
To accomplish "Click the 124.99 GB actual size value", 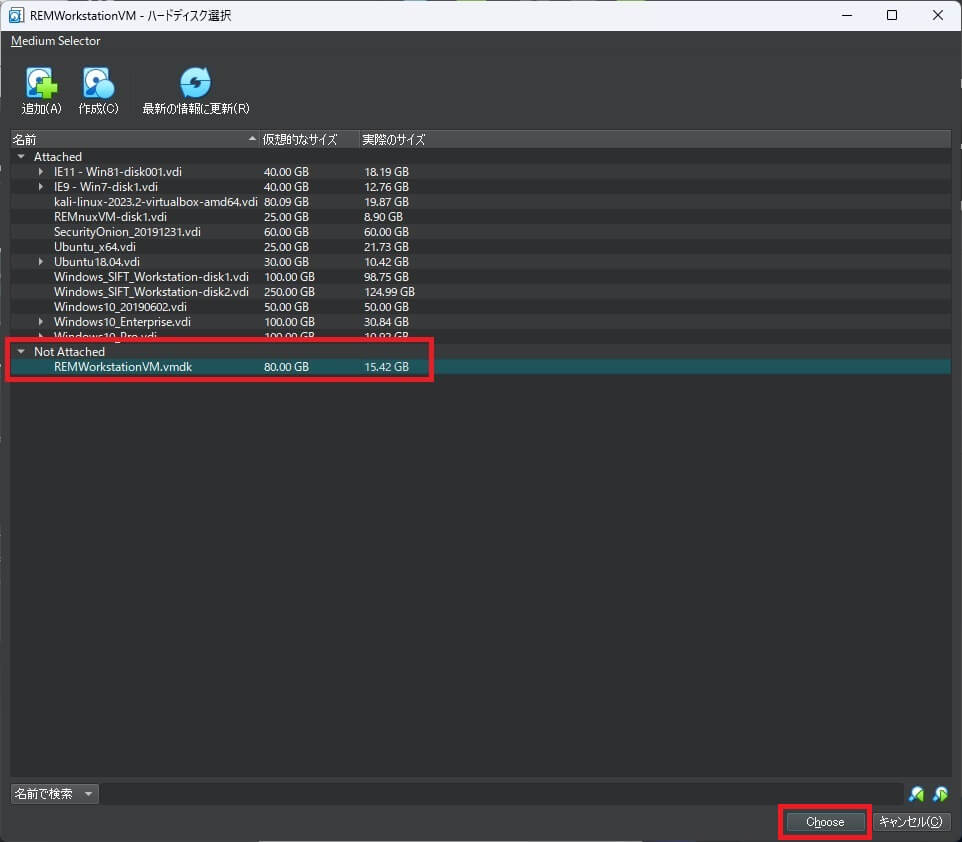I will pyautogui.click(x=390, y=292).
